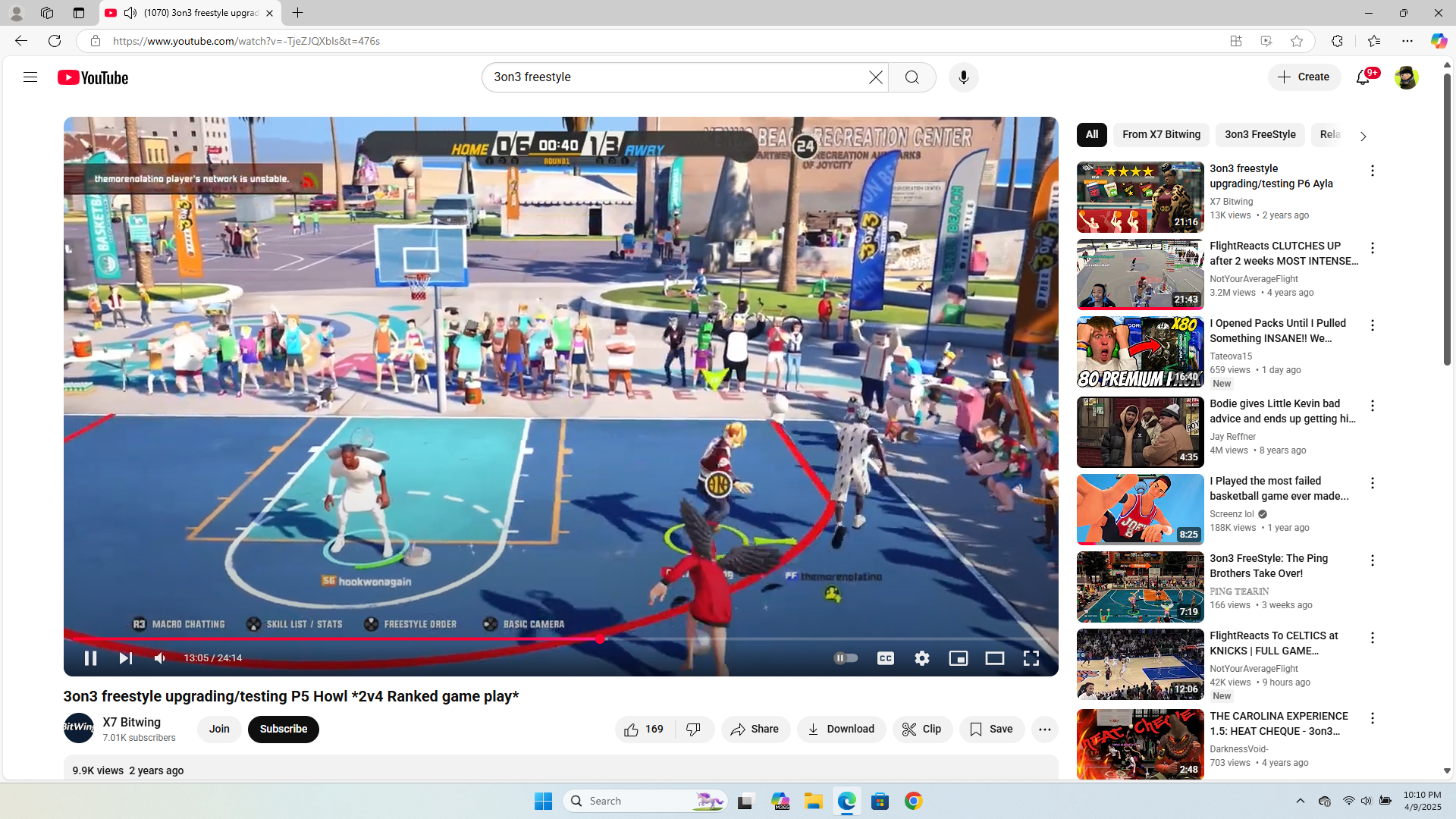The height and width of the screenshot is (819, 1456).
Task: Mute the video volume speaker icon
Action: coord(160,658)
